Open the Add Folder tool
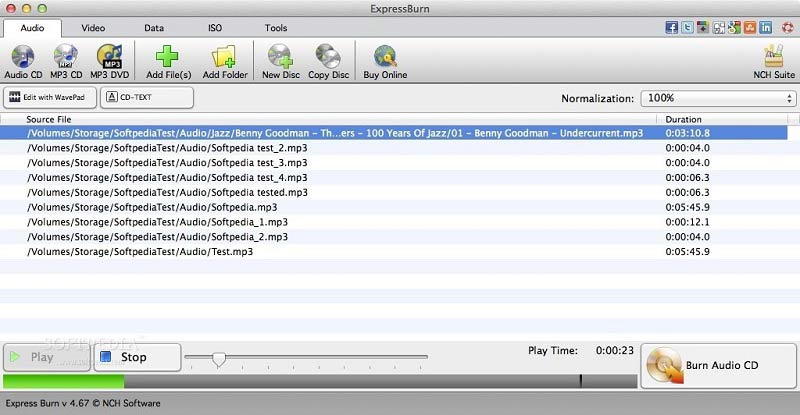This screenshot has height=415, width=800. point(224,56)
